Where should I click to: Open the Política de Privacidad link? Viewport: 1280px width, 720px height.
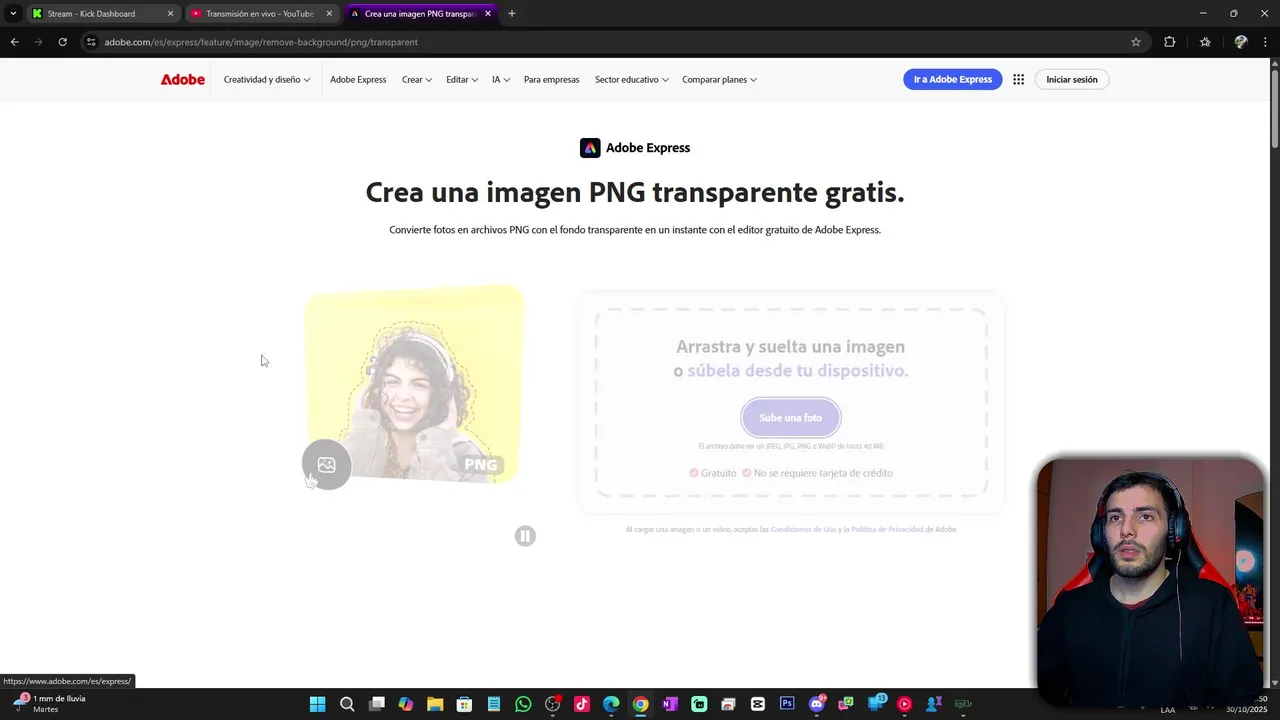[x=887, y=529]
